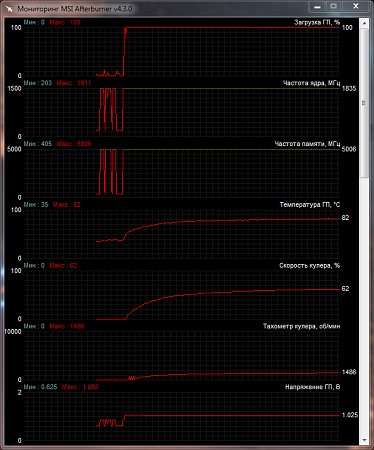The width and height of the screenshot is (374, 450).
Task: Click 'Макс : 1911' core clock value
Action: (74, 83)
